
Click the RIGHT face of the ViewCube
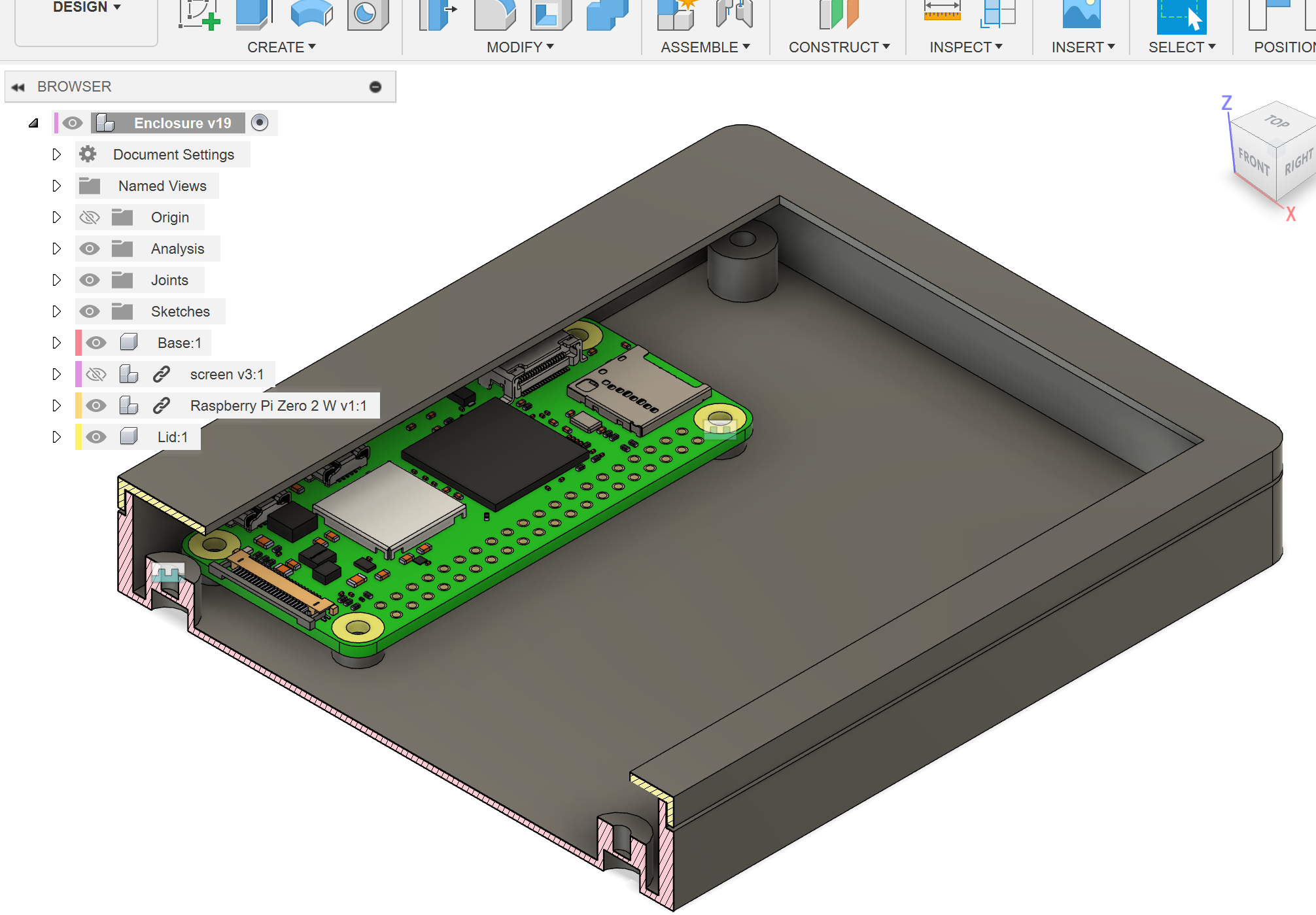coord(1297,164)
